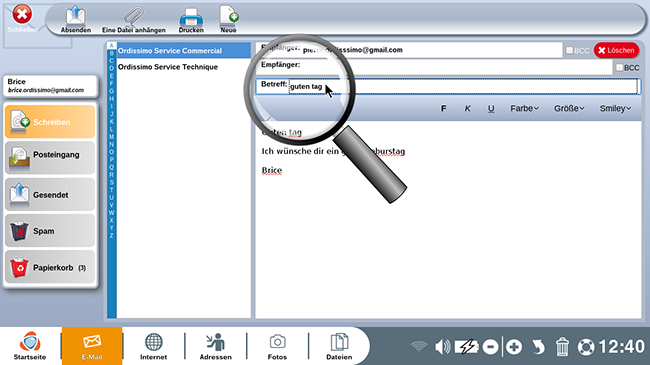Open the Größe size dropdown

569,108
